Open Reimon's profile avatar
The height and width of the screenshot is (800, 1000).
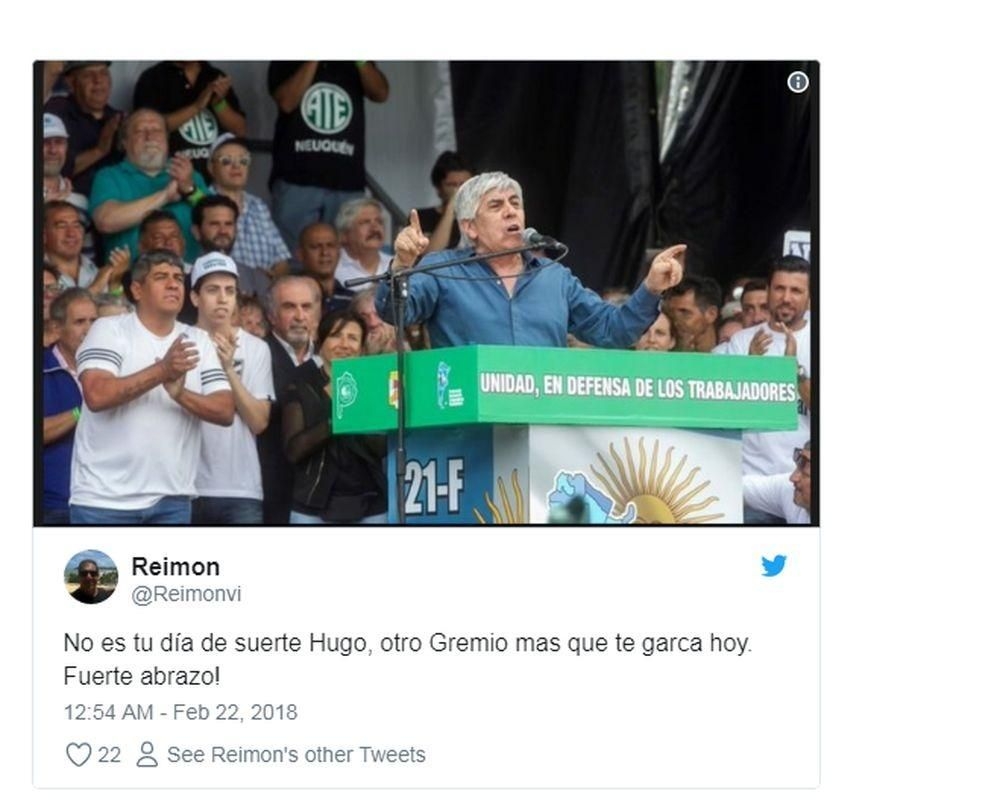[91, 577]
